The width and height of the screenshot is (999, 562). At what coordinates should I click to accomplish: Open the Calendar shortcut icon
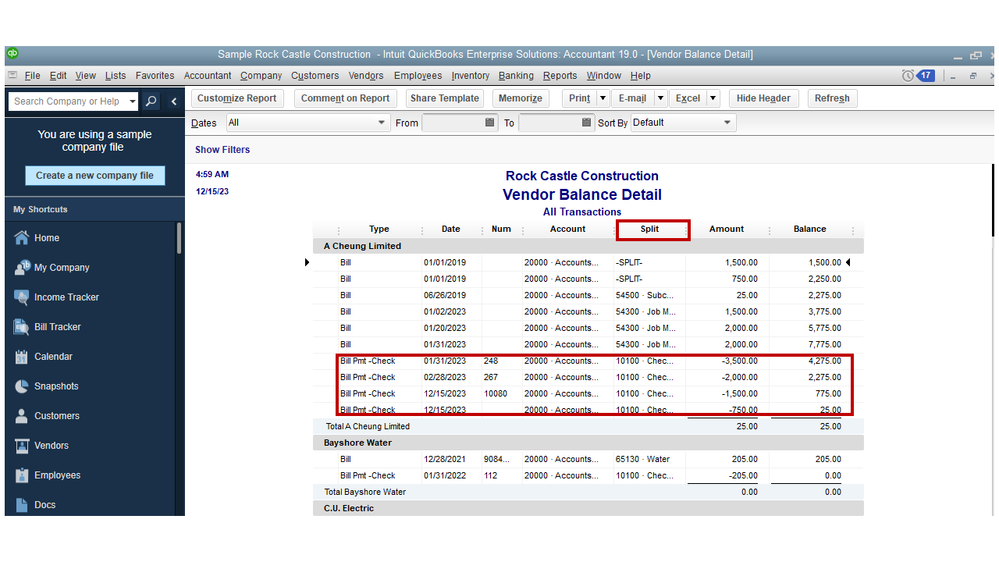pyautogui.click(x=22, y=357)
